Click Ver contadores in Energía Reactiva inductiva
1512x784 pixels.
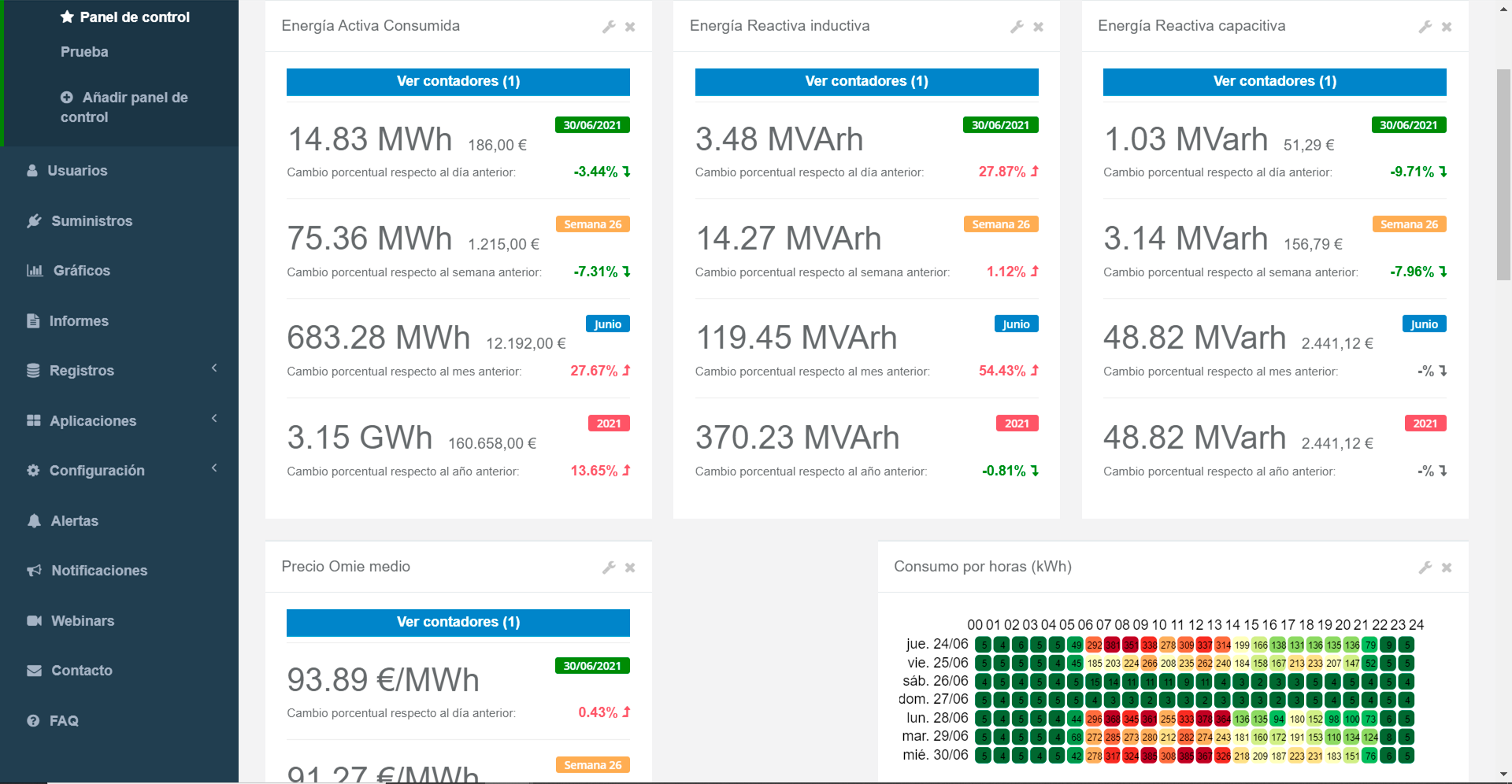click(866, 82)
